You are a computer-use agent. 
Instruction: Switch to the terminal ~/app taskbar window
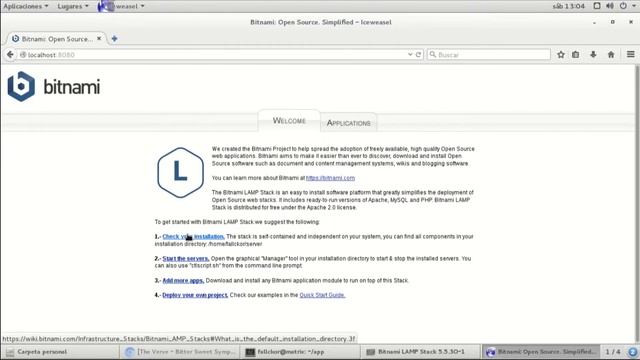pyautogui.click(x=300, y=351)
